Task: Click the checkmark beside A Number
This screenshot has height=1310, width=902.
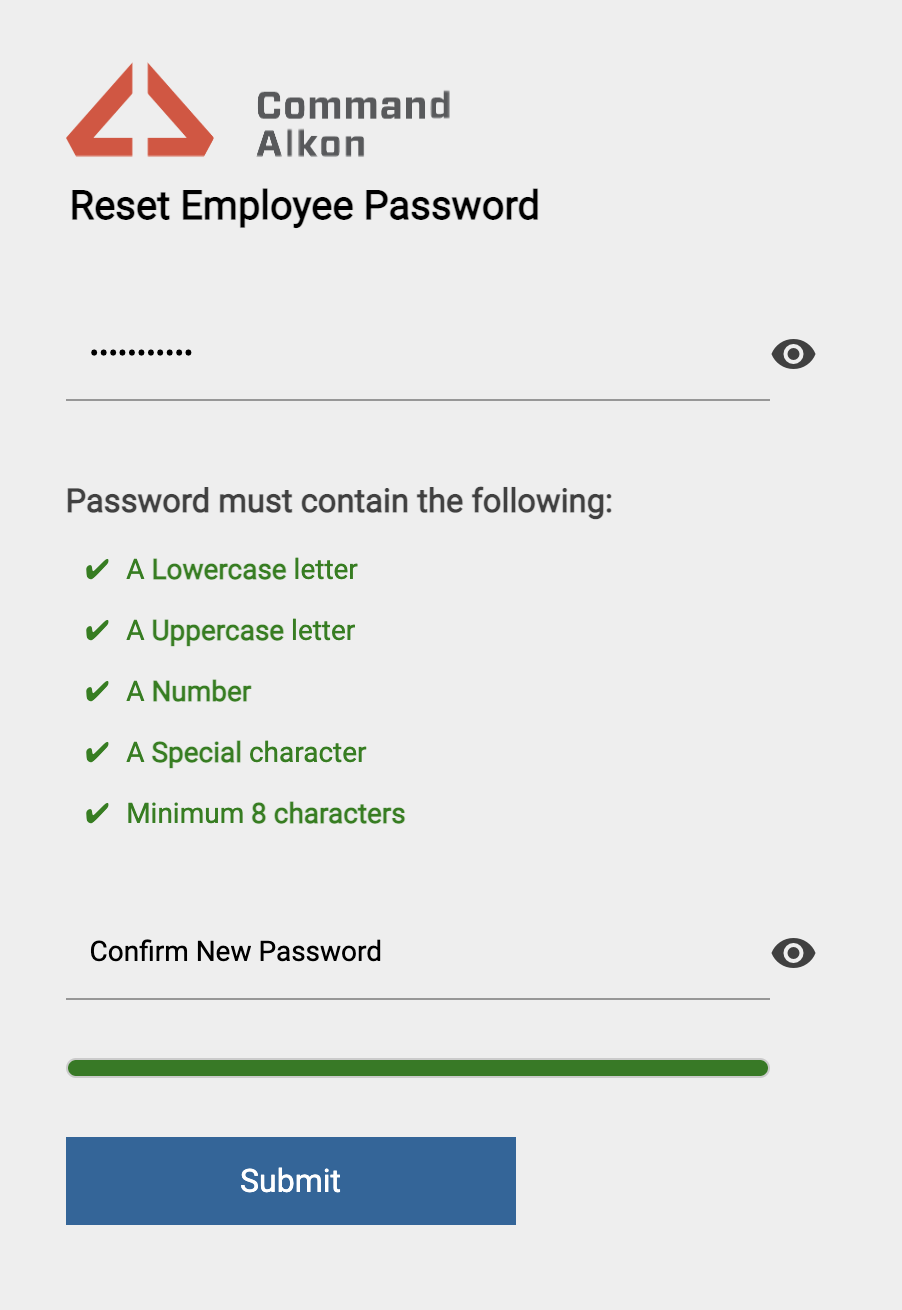Action: 97,692
